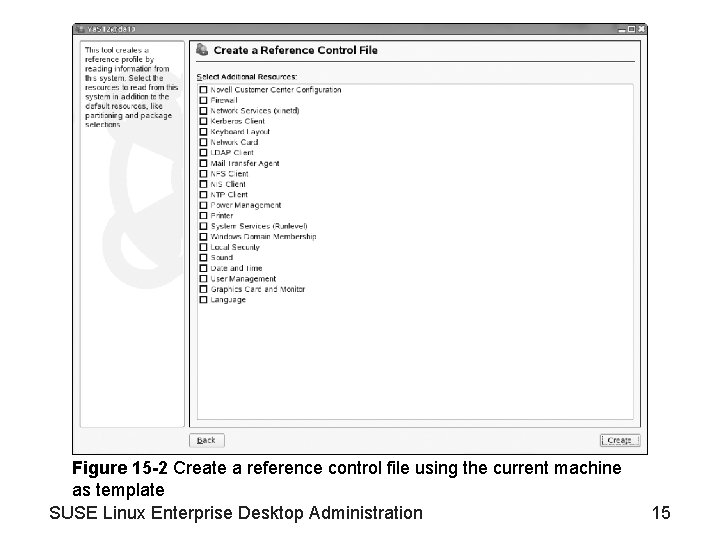
Task: Toggle the Keyboard Layout checkbox
Action: [x=203, y=132]
